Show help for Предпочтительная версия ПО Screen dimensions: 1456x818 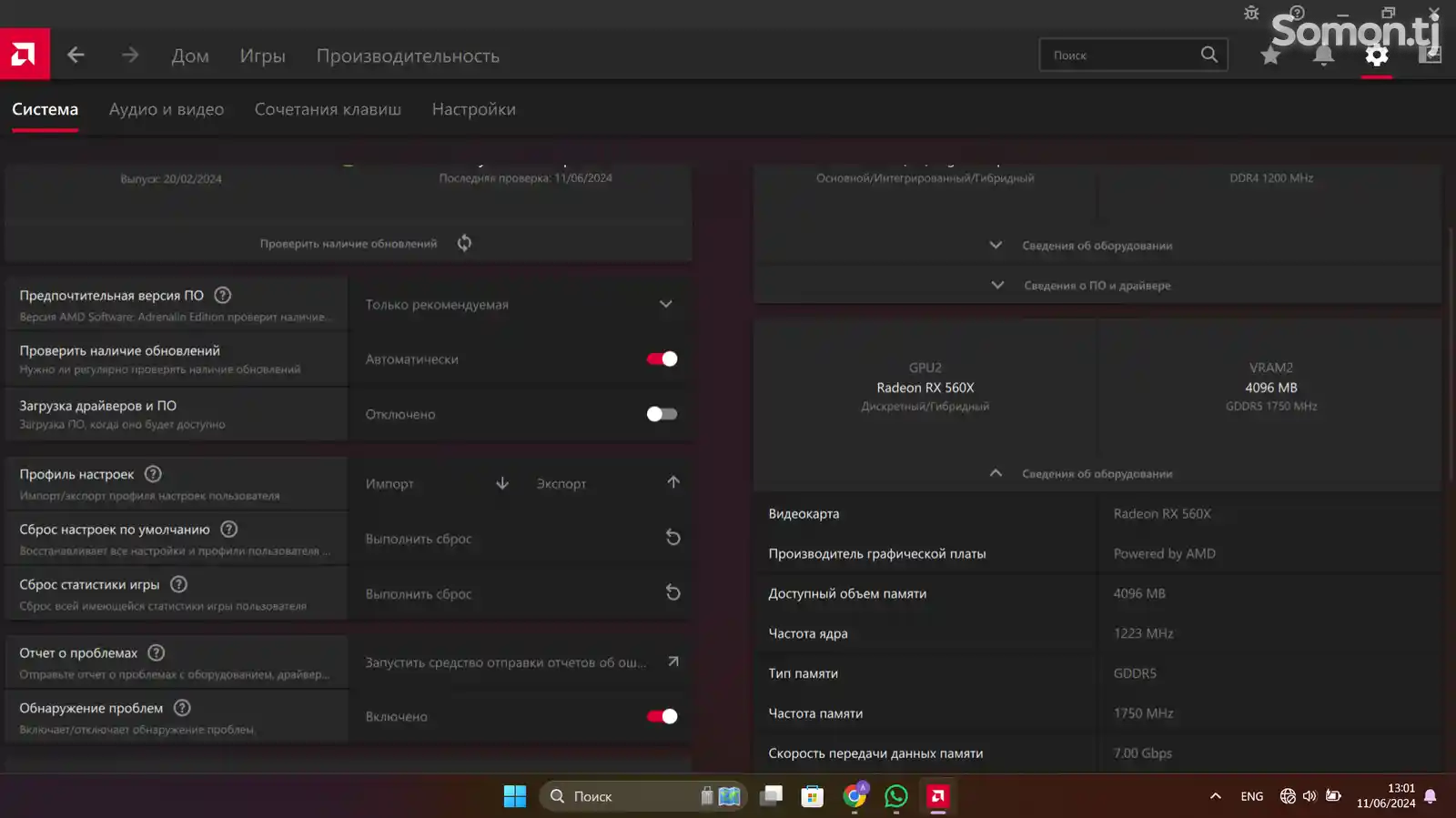[222, 295]
